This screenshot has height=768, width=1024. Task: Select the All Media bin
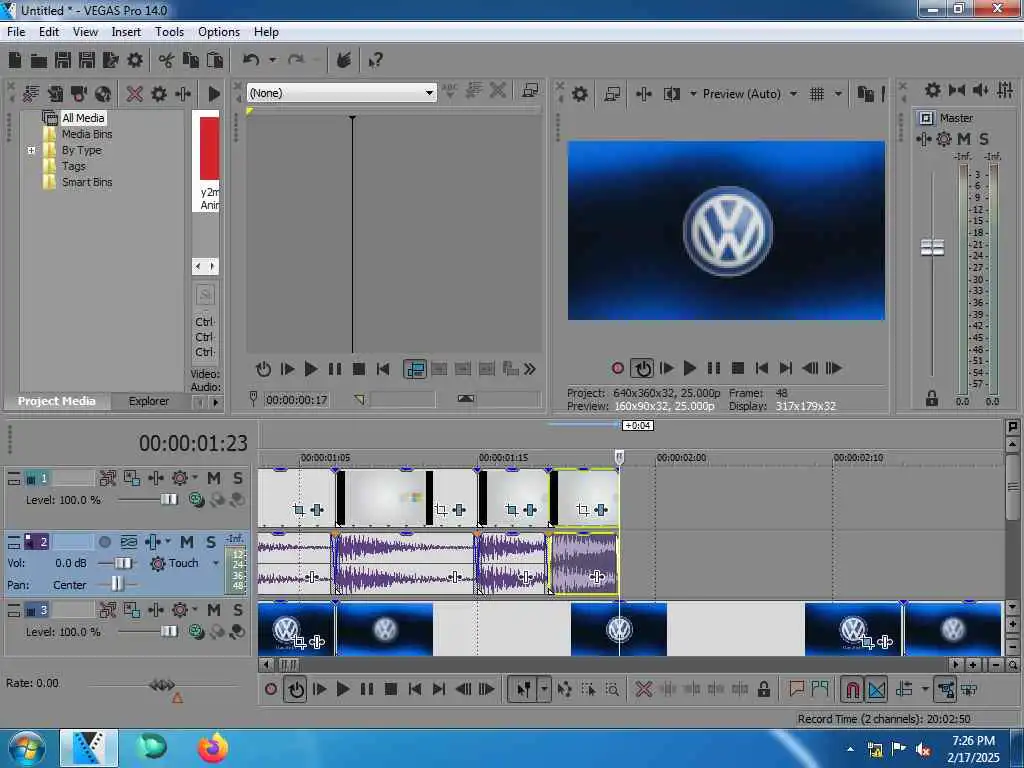coord(83,118)
